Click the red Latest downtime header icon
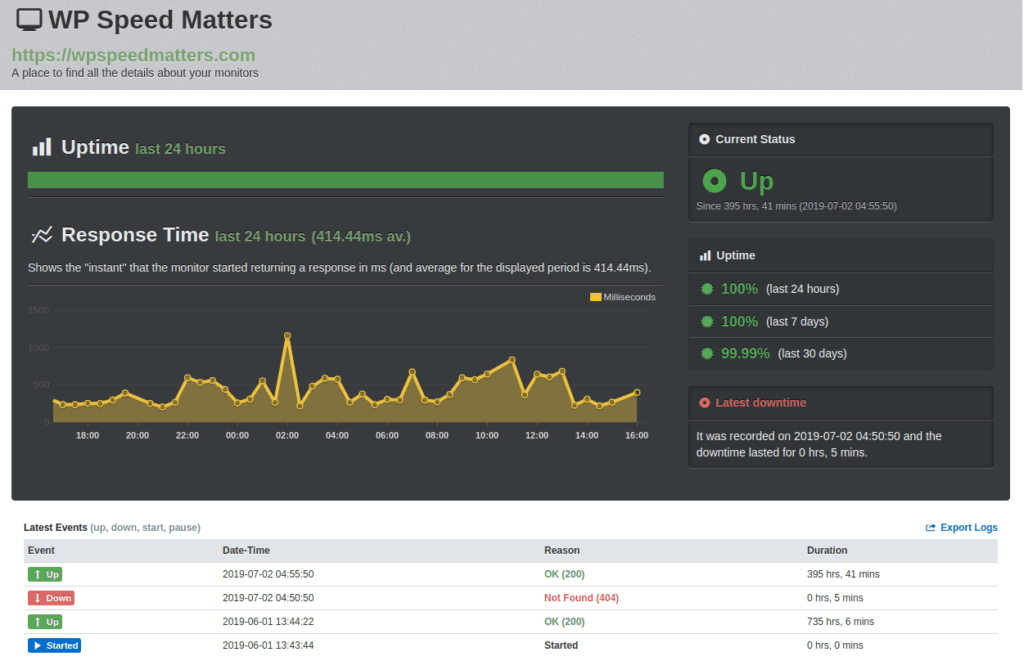Image resolution: width=1024 pixels, height=661 pixels. pos(704,403)
